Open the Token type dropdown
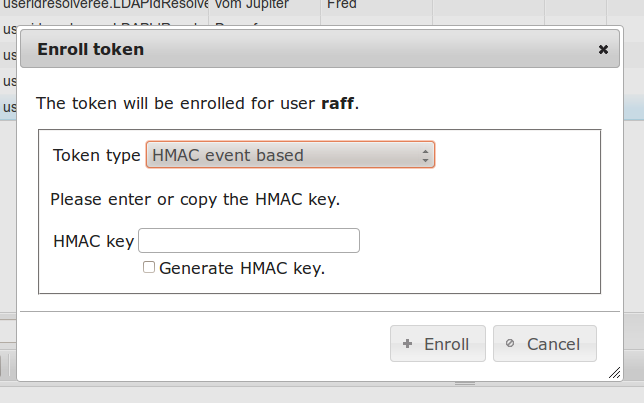 [x=290, y=155]
